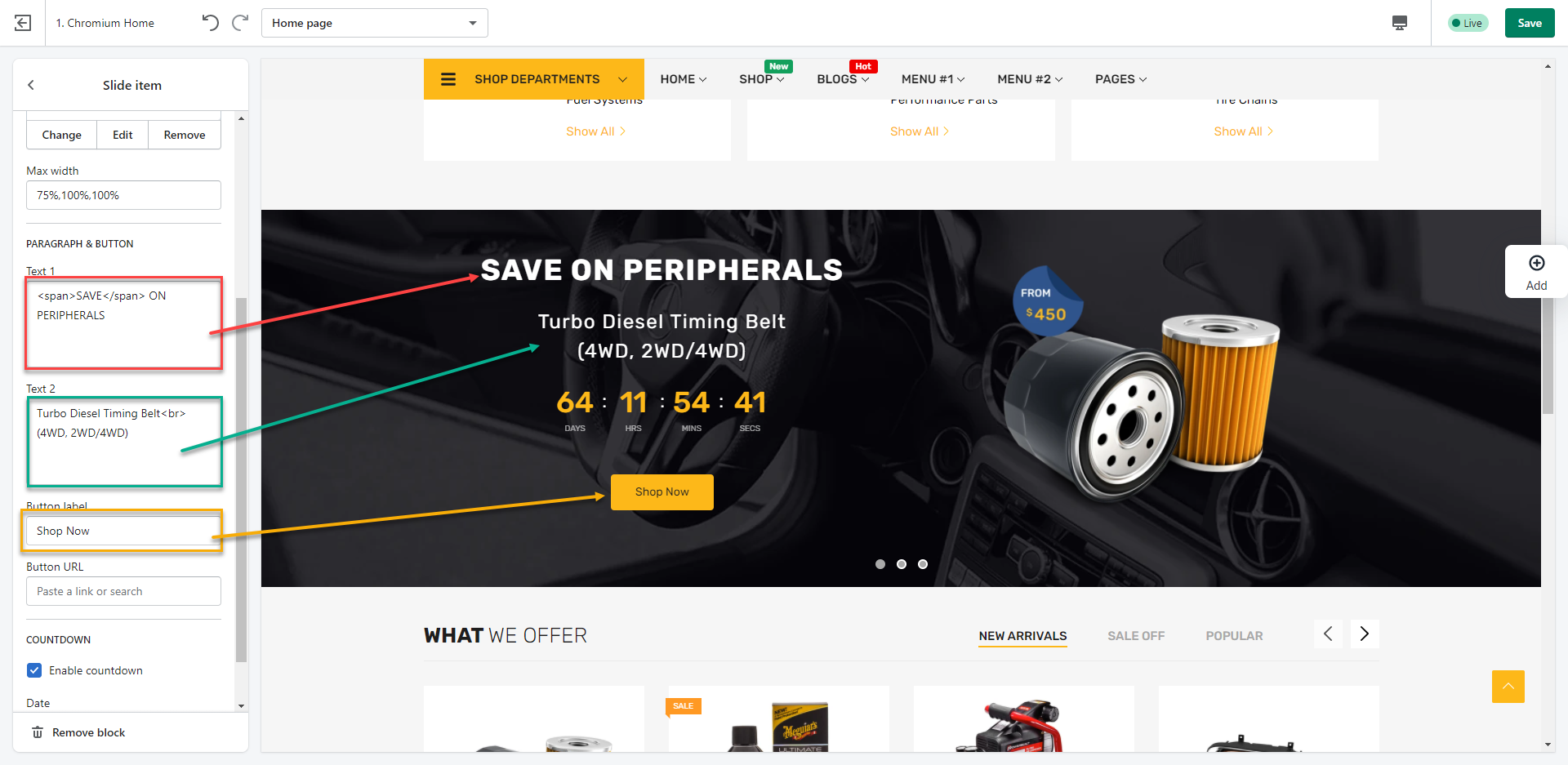
Task: Switch to the Sale Off tab
Action: (1136, 636)
